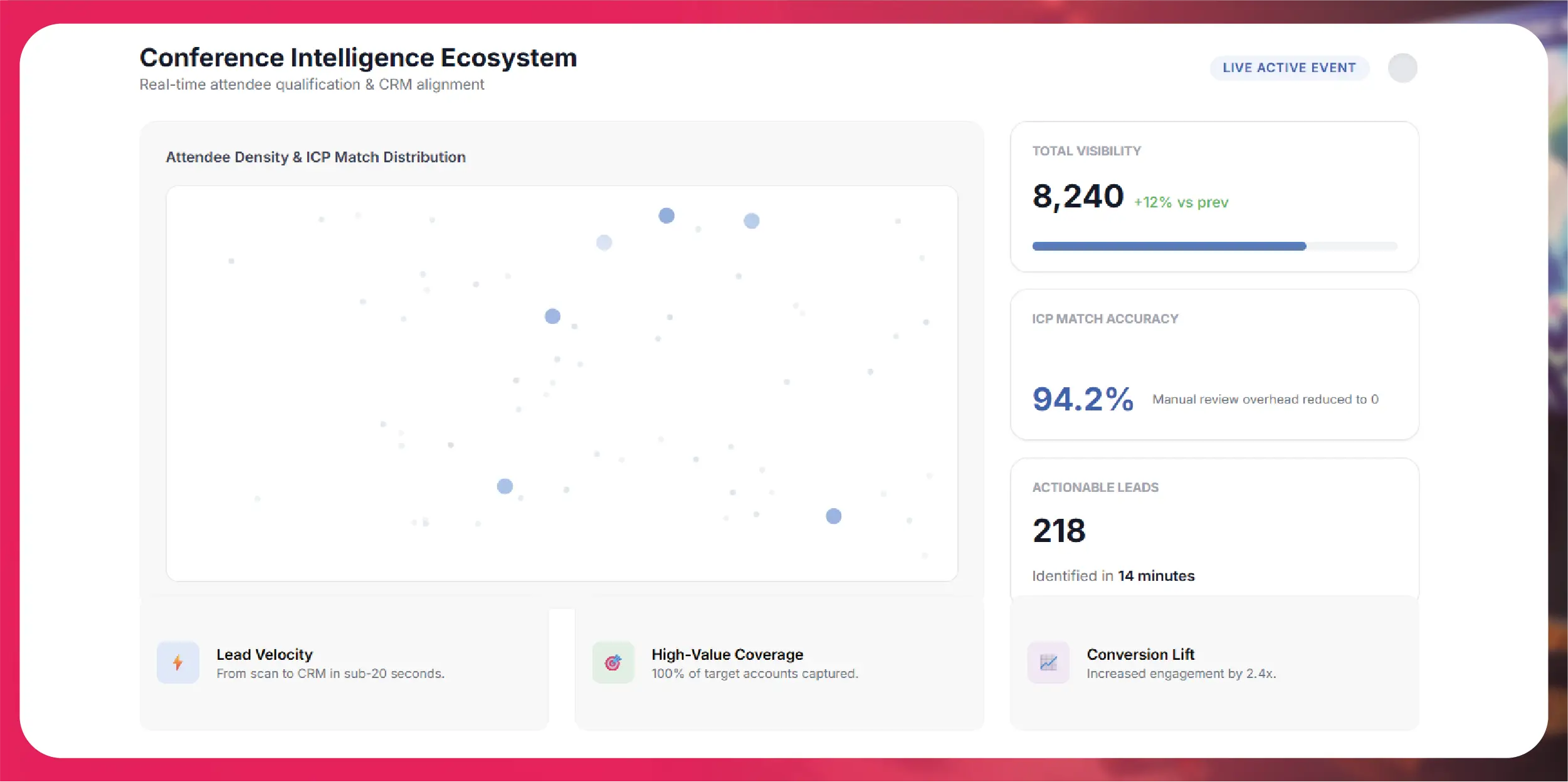The image size is (1568, 782).
Task: Click the 8,240 visibility count
Action: pyautogui.click(x=1078, y=197)
